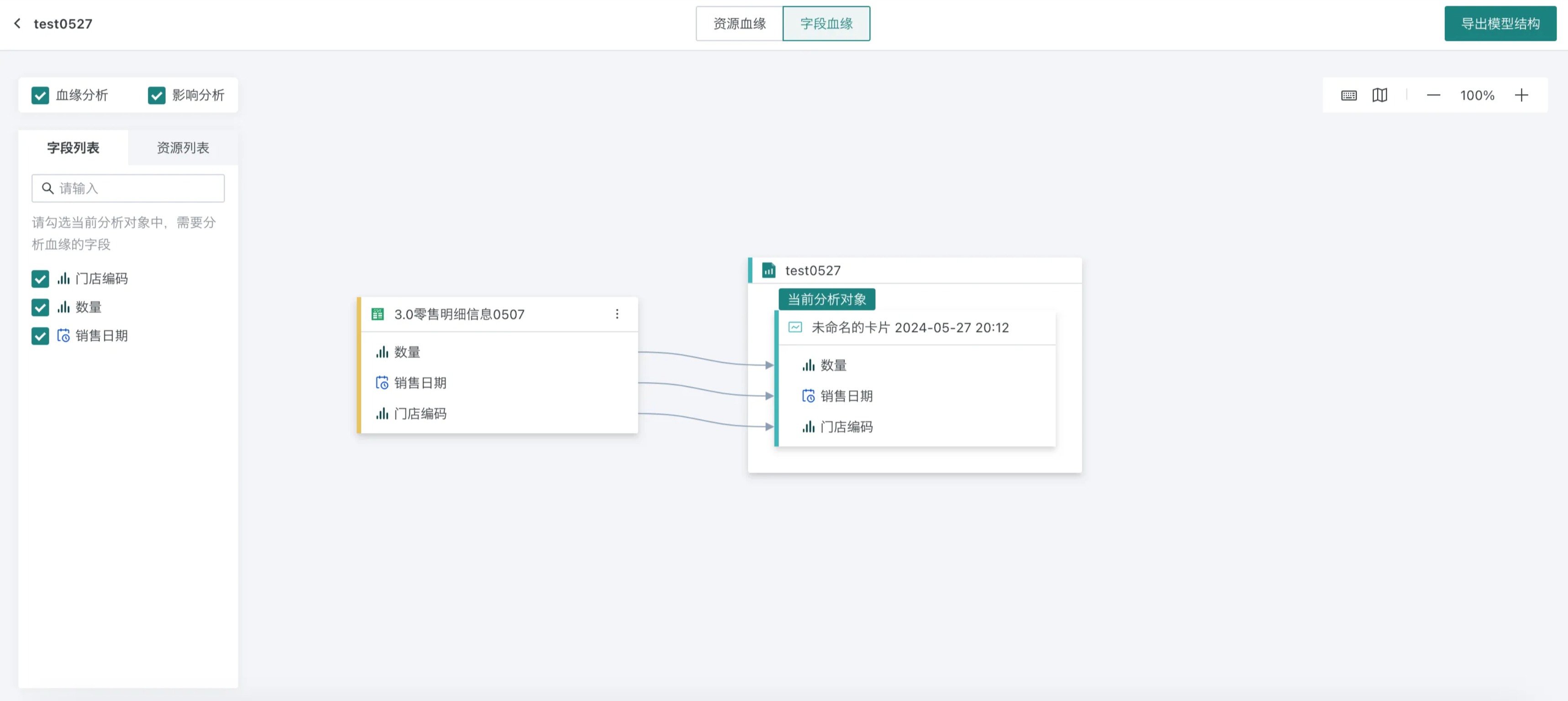The height and width of the screenshot is (701, 1568).
Task: Click the dataset icon of 3.0零售明细信息0507
Action: [378, 314]
